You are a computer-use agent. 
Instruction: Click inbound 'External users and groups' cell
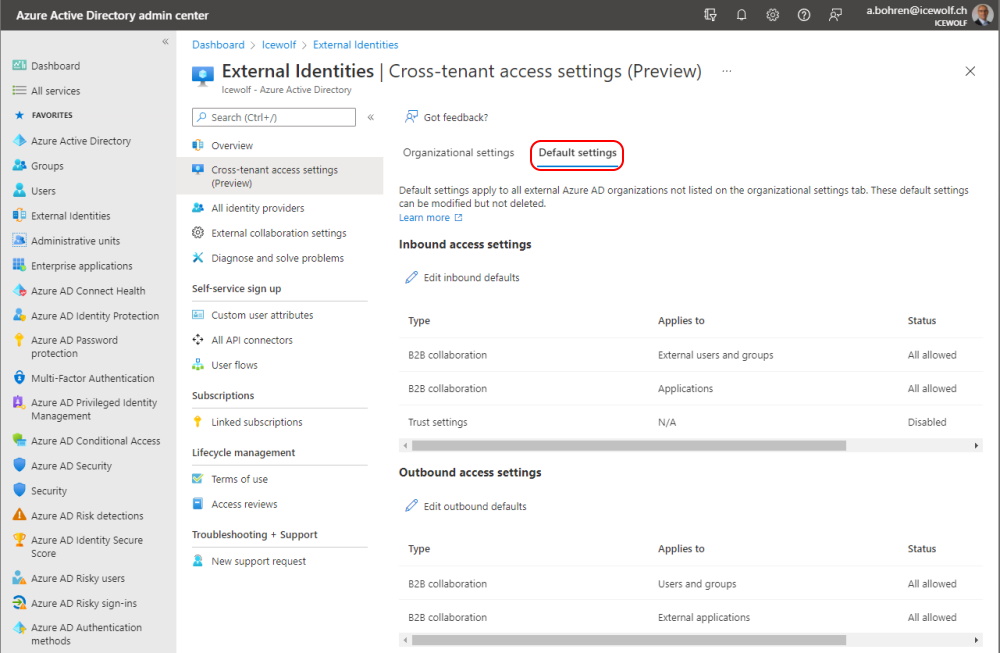coord(716,355)
